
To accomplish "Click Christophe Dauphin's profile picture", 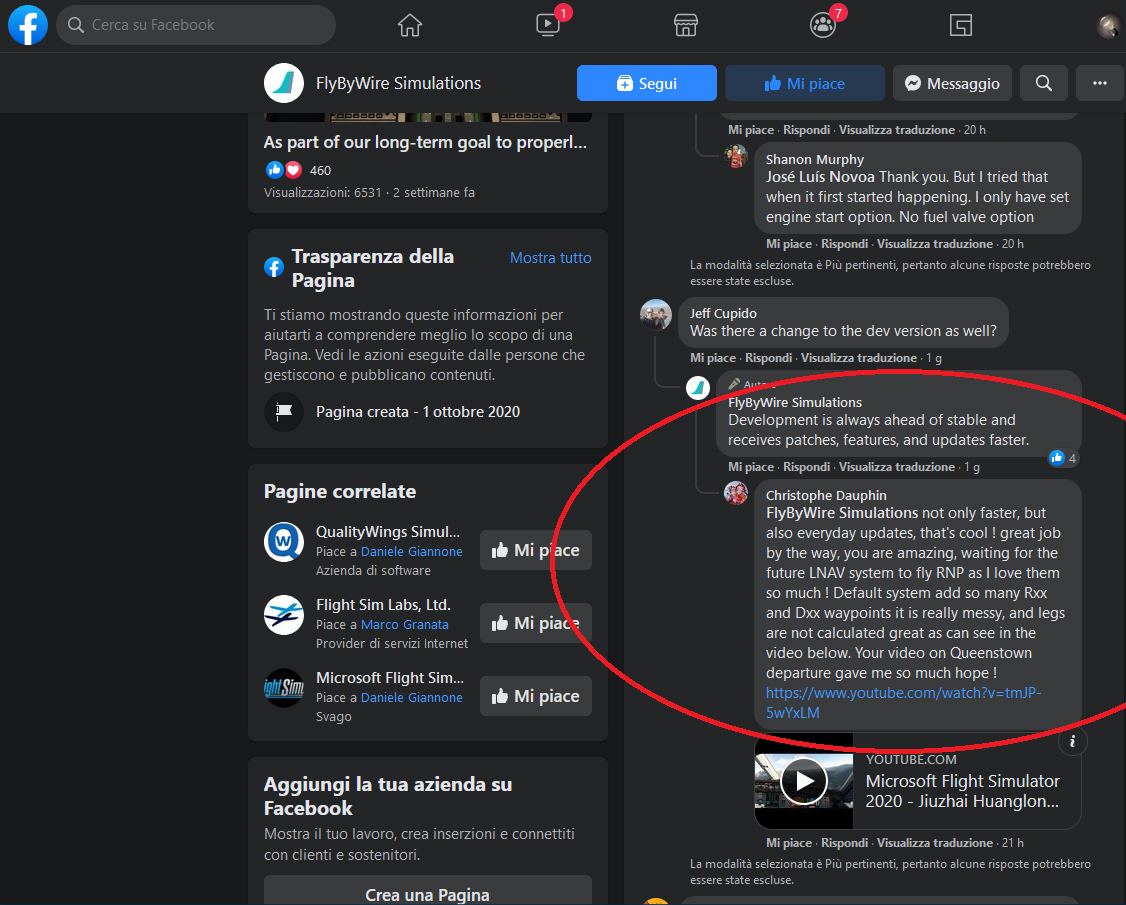I will pyautogui.click(x=736, y=493).
